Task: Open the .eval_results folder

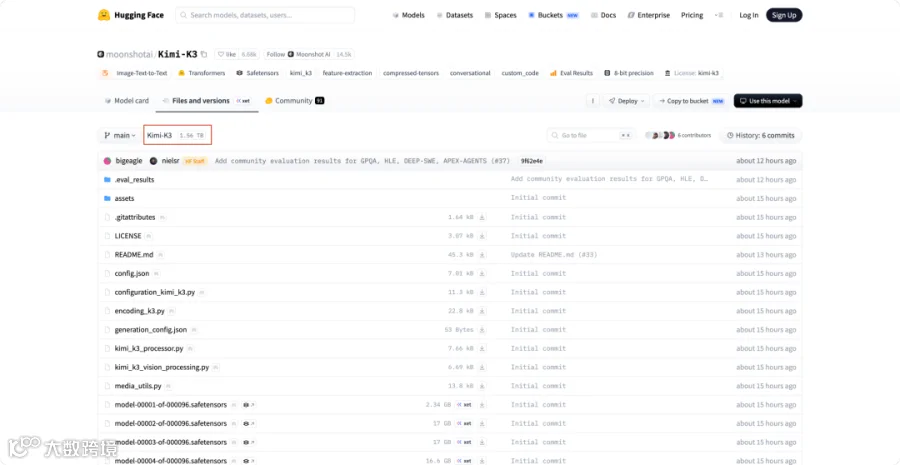Action: (134, 180)
